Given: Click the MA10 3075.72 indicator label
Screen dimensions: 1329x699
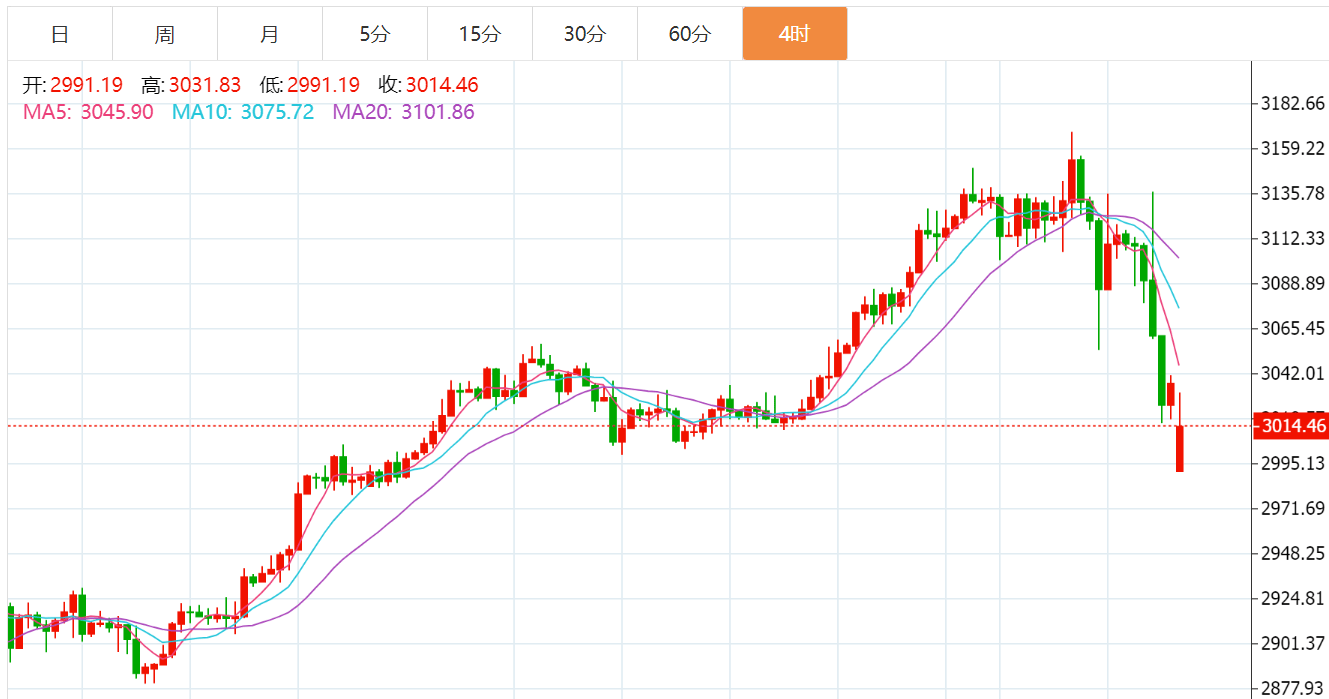Looking at the screenshot, I should 243,112.
